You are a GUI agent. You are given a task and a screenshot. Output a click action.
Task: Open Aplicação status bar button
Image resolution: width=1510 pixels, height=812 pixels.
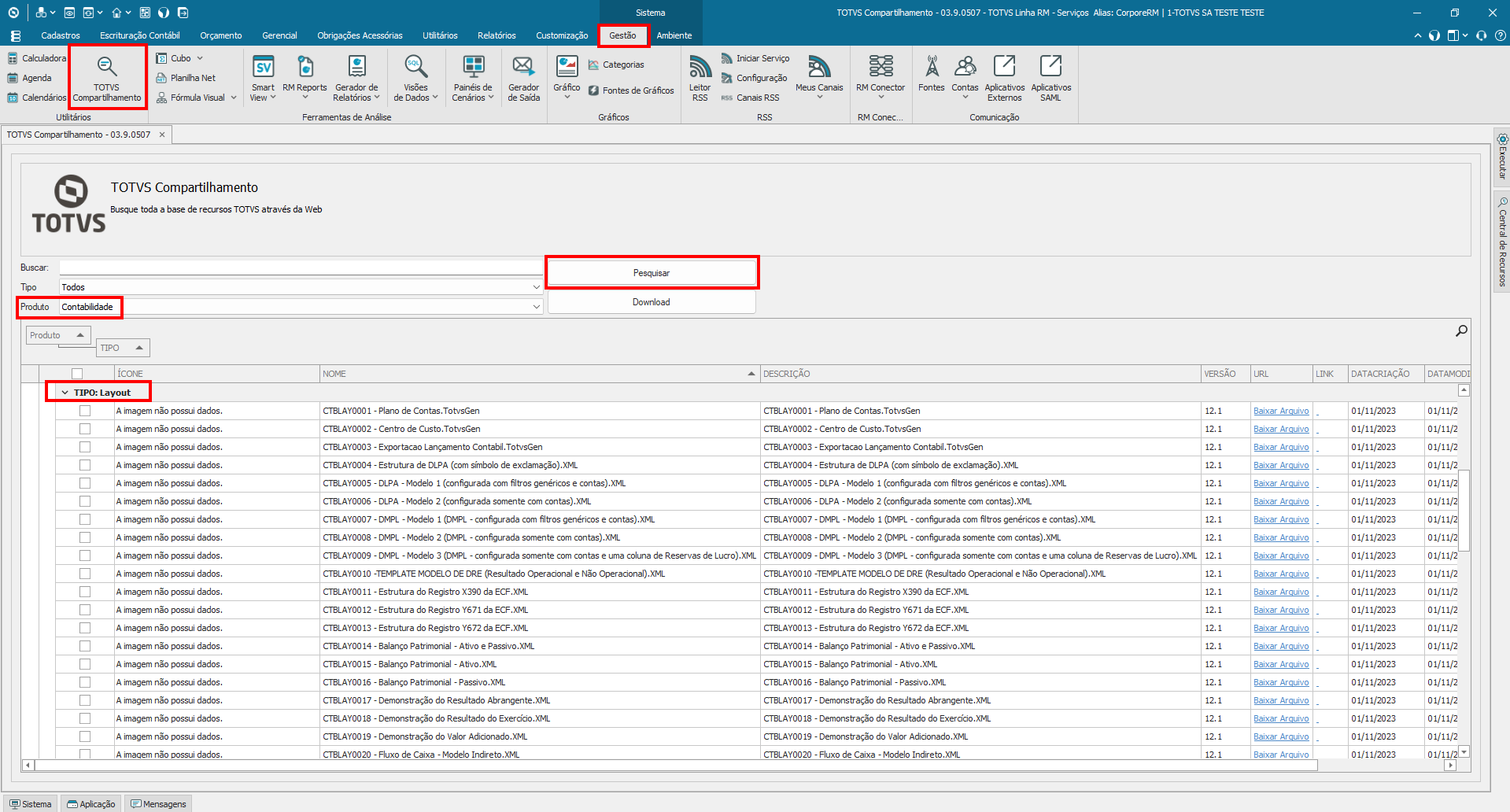[x=91, y=804]
